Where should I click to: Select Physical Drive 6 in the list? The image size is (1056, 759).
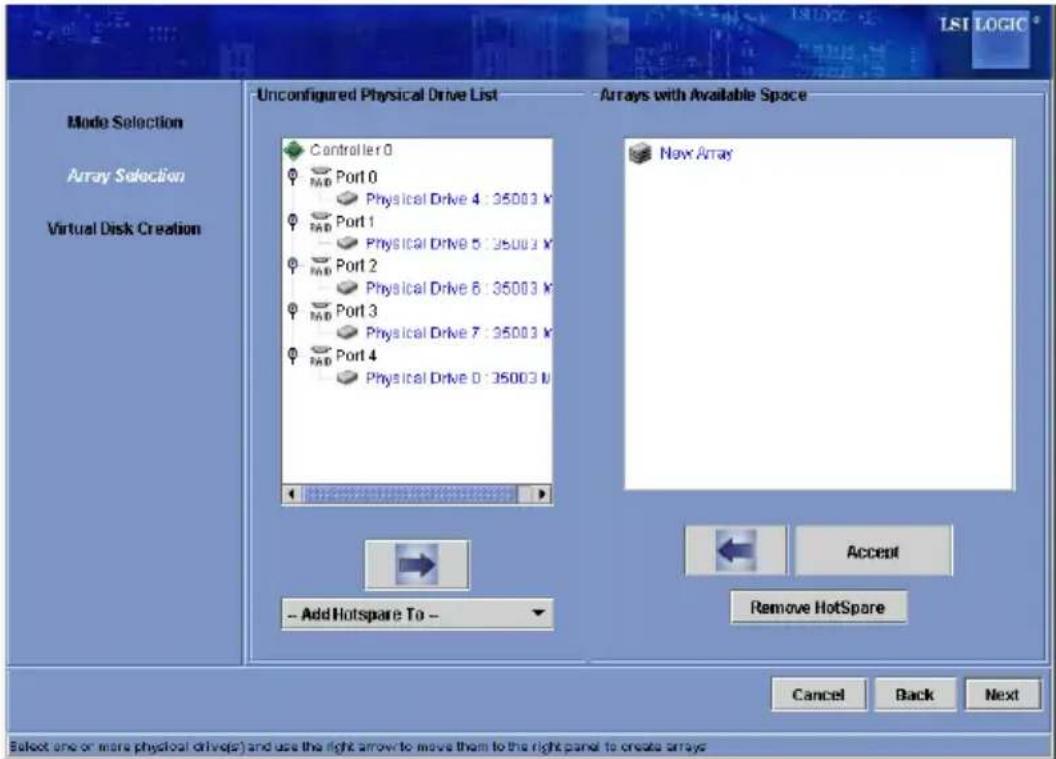(458, 288)
